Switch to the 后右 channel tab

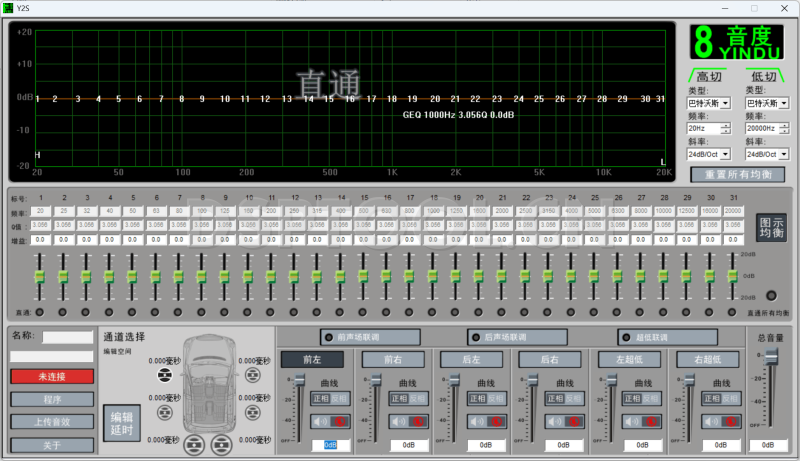click(x=549, y=359)
